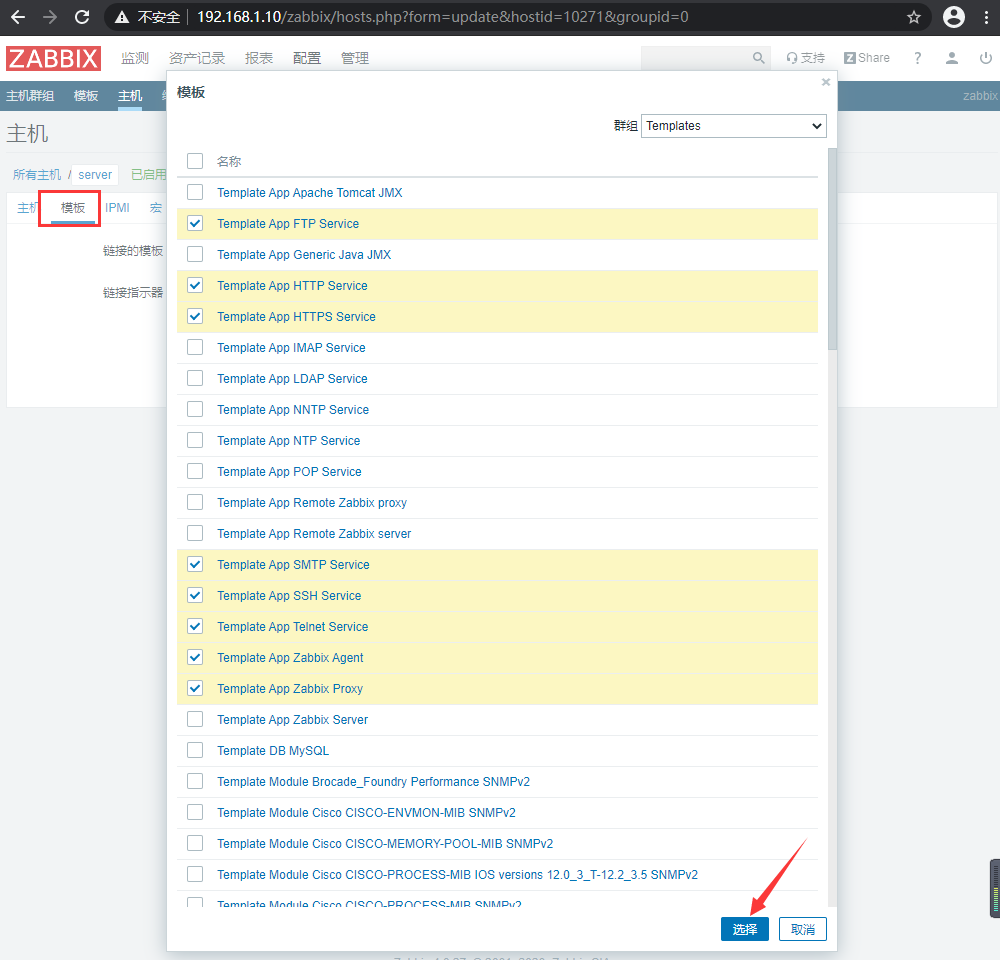This screenshot has height=960, width=1000.
Task: Open Template App LDAP Service link
Action: 292,378
